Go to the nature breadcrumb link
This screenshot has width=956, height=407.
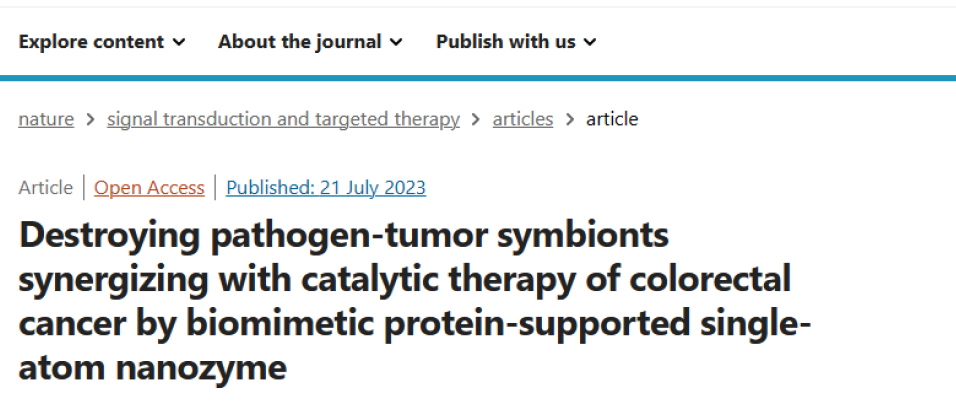46,119
